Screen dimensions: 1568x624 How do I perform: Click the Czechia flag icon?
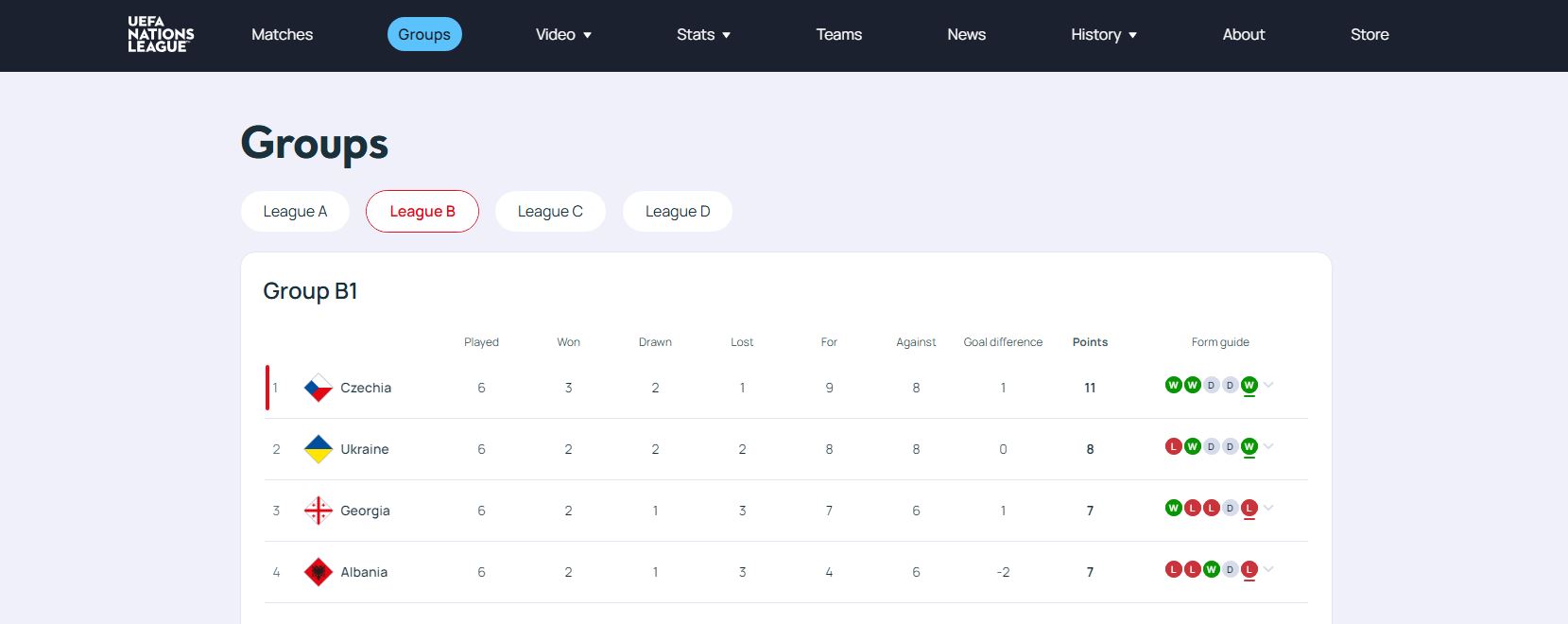318,388
